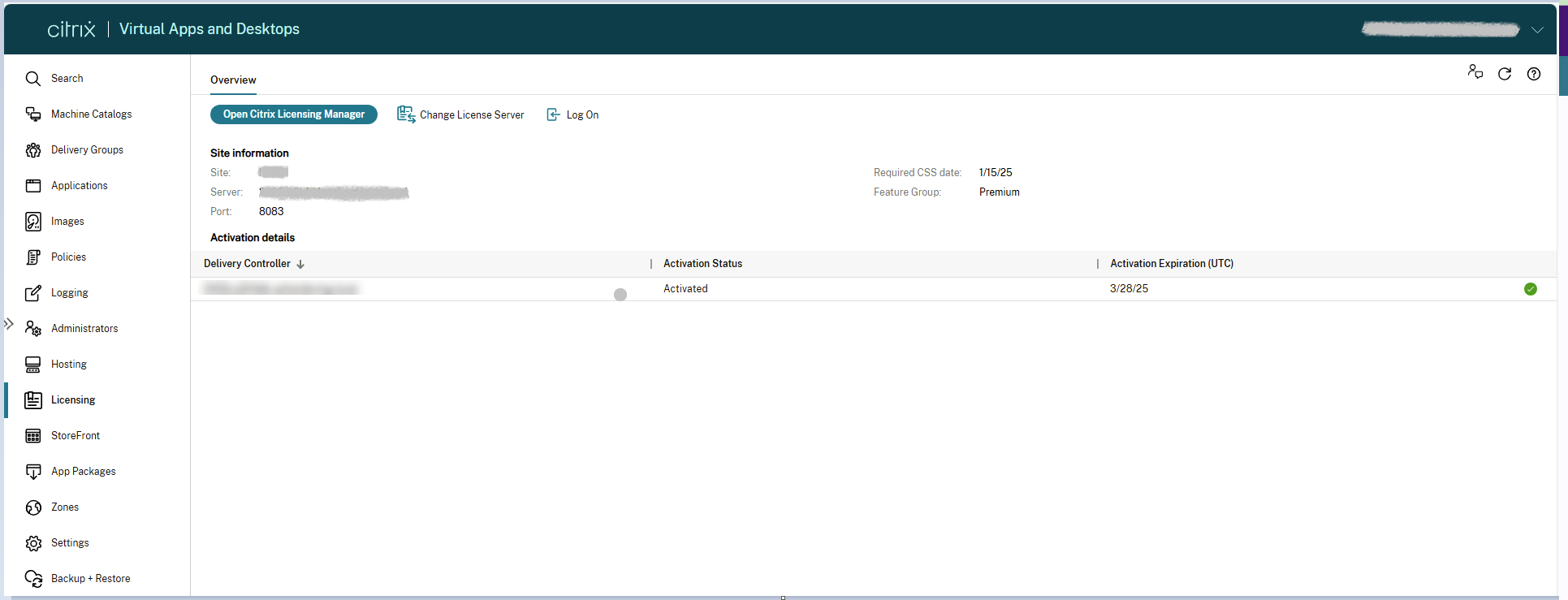Screen dimensions: 1568x600
Task: Click the Applications window icon
Action: 33,186
